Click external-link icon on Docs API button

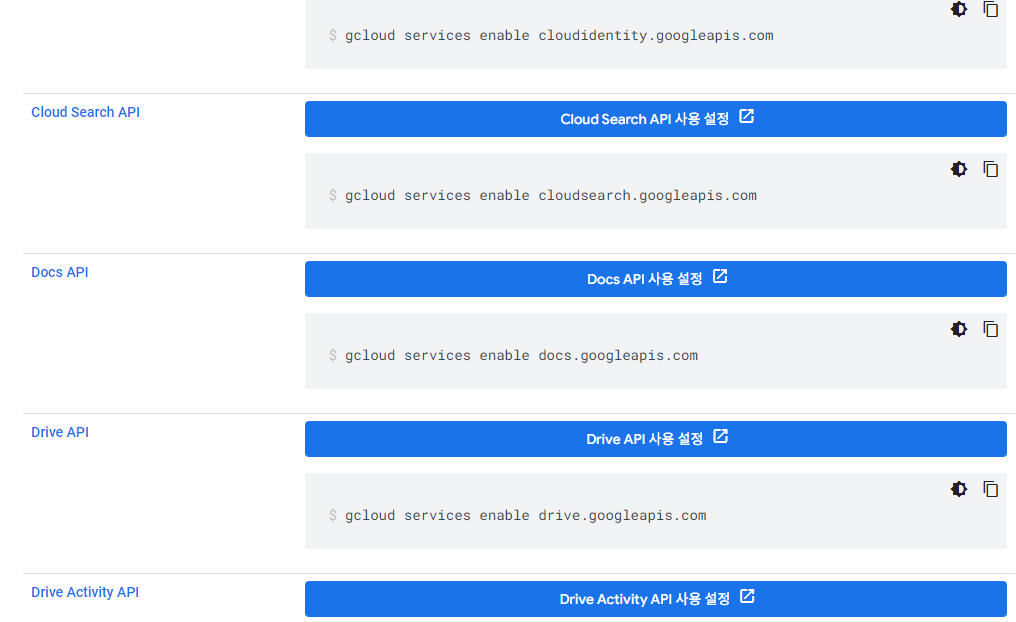(x=720, y=277)
